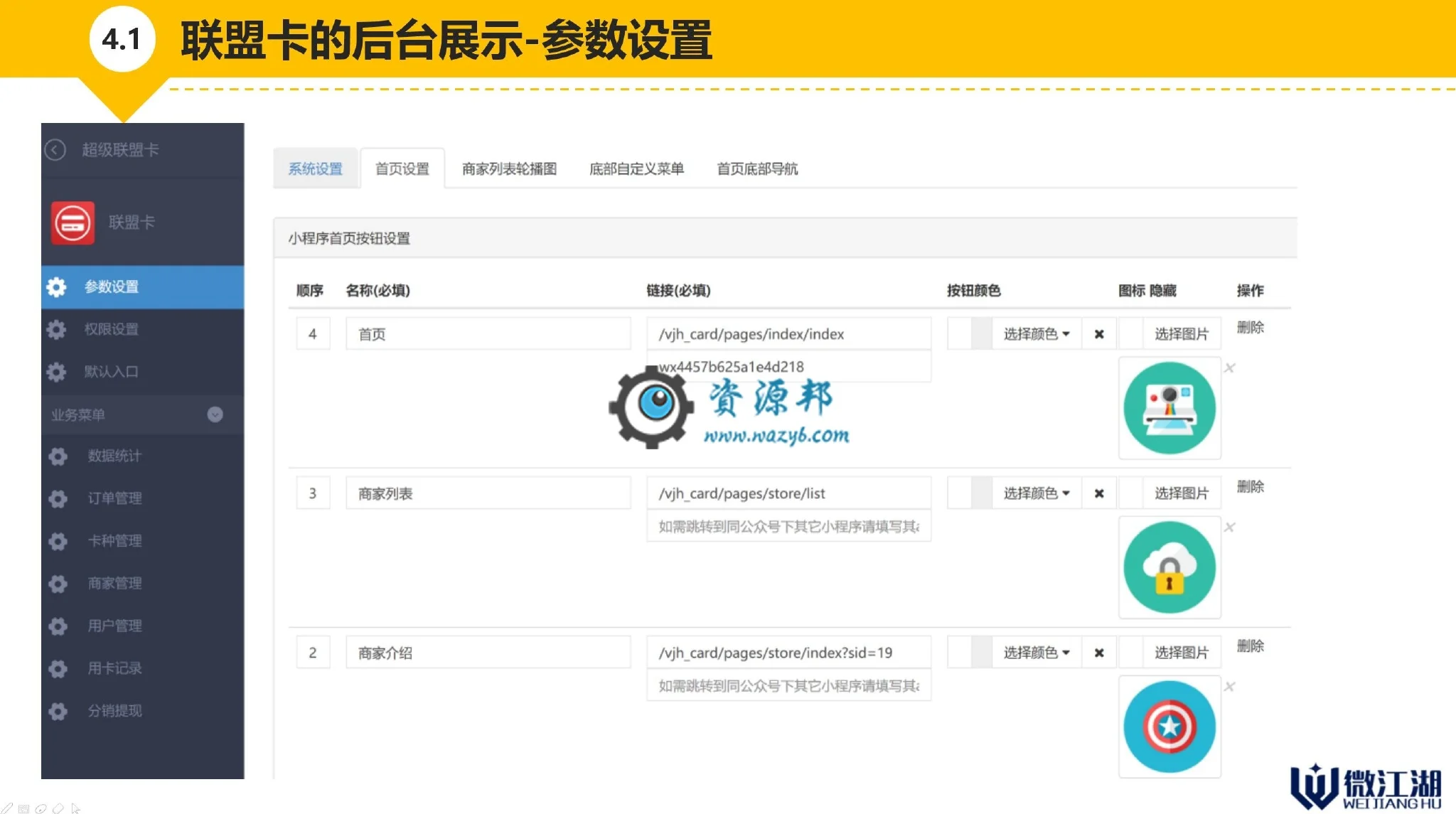
Task: Clear the color for the 商家列表 row
Action: (1099, 493)
